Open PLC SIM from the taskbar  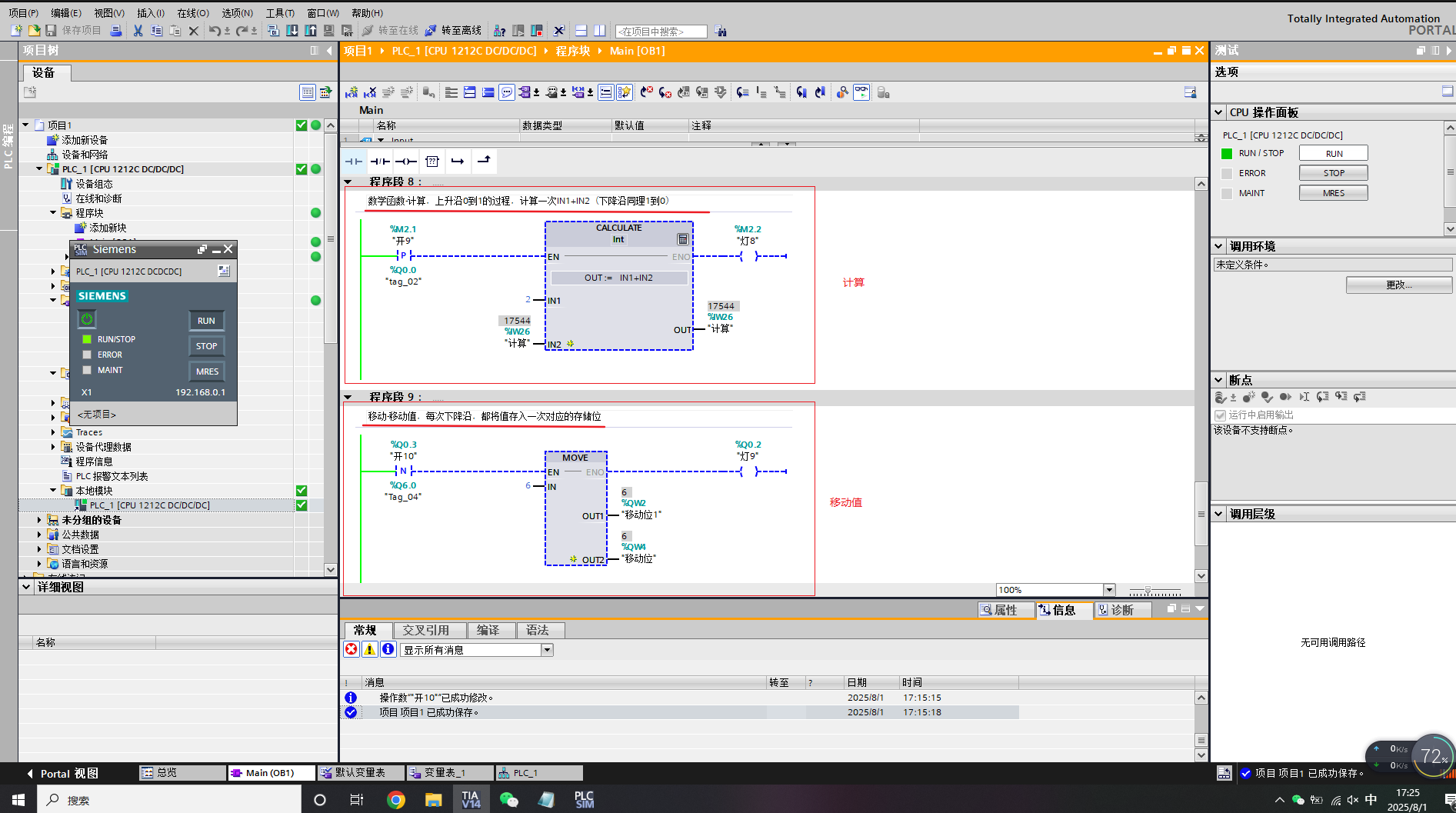(585, 800)
